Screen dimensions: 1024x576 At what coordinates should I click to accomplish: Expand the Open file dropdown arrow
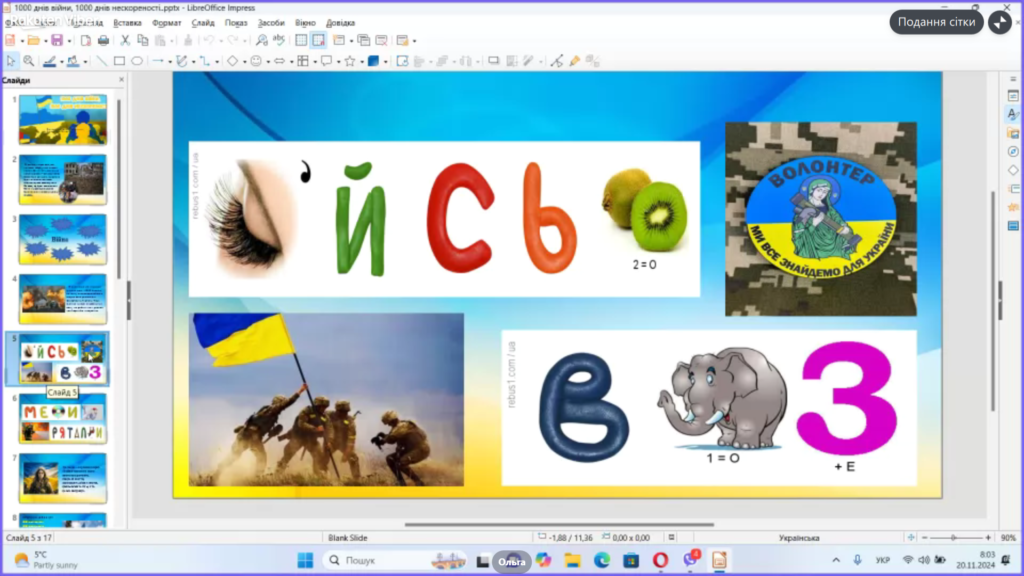pyautogui.click(x=44, y=41)
